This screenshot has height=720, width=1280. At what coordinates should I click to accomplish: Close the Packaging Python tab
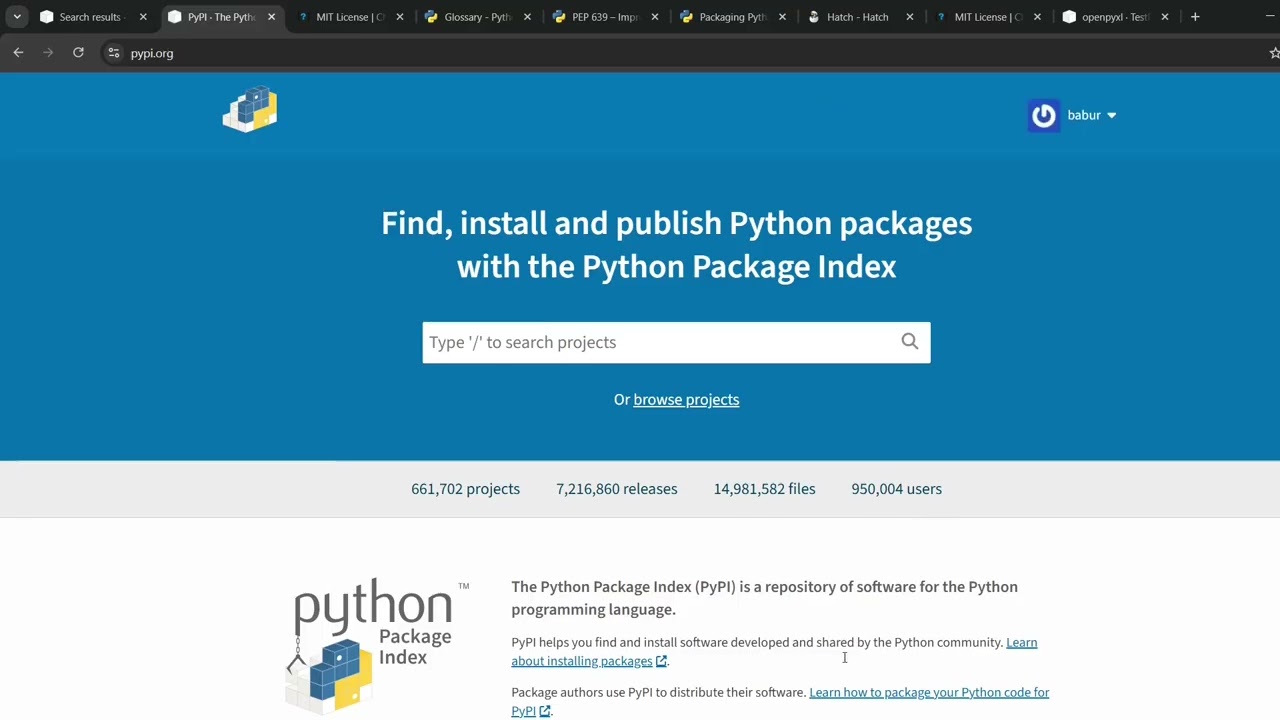pyautogui.click(x=782, y=17)
